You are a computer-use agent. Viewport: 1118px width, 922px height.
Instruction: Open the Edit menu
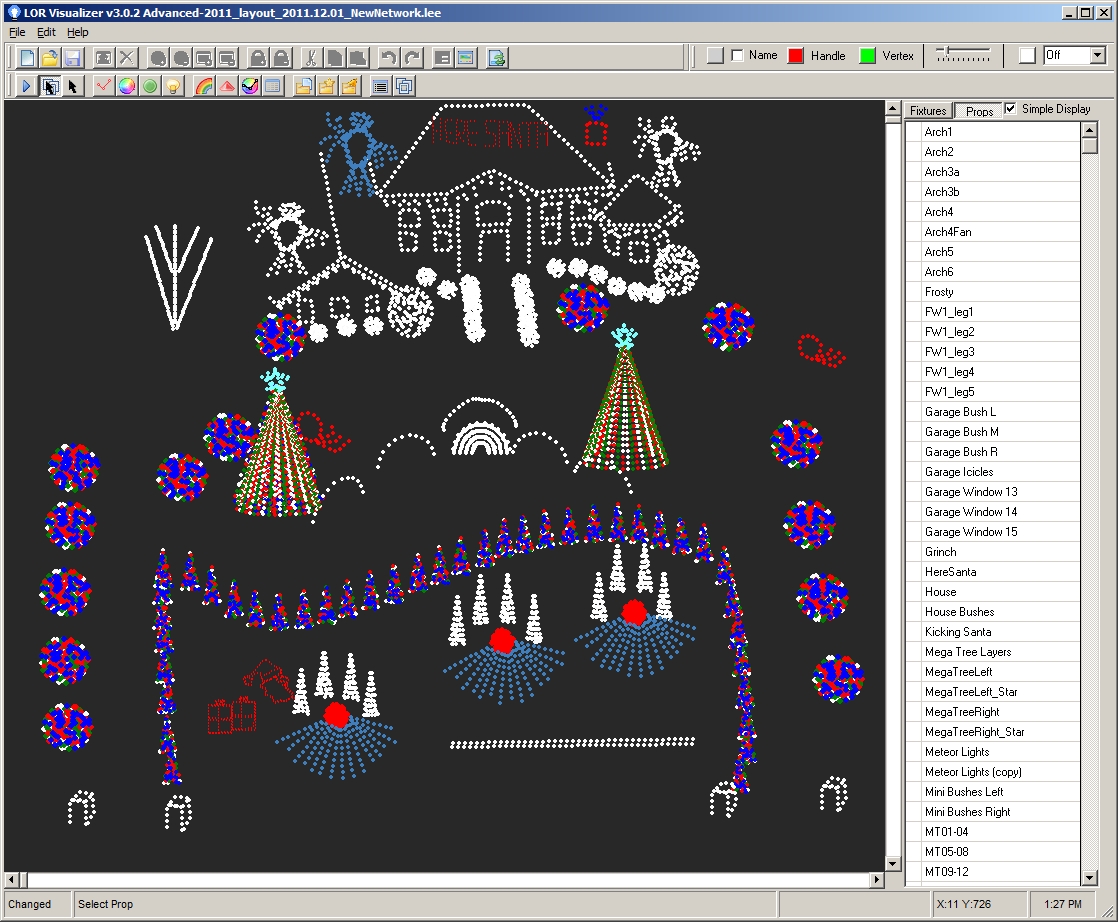(47, 32)
